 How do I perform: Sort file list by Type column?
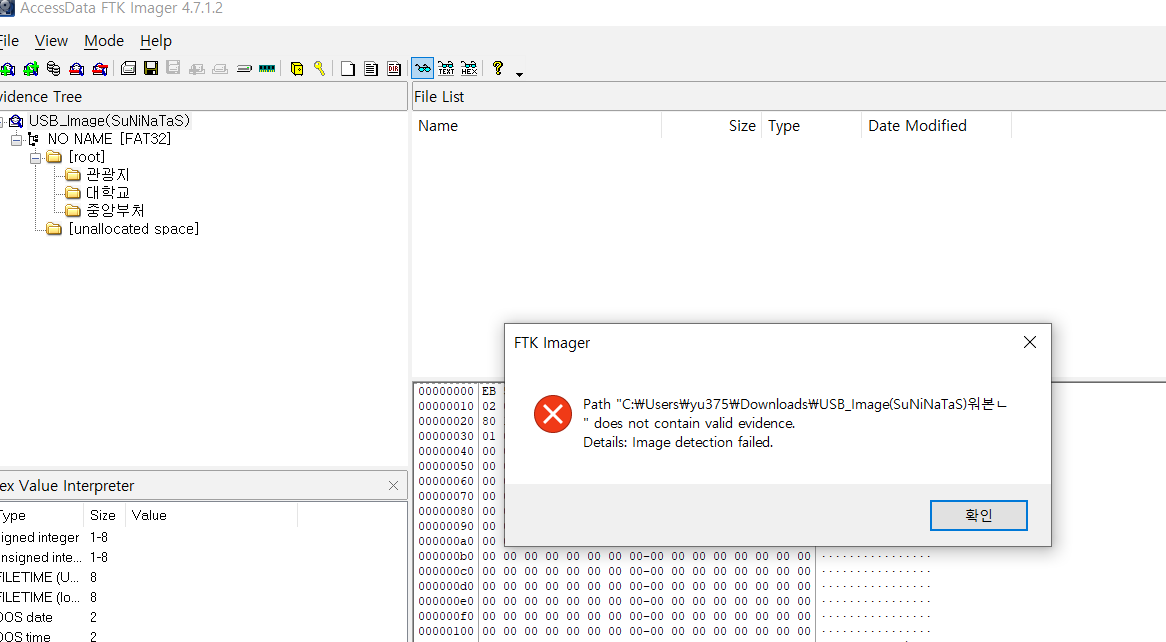(811, 126)
